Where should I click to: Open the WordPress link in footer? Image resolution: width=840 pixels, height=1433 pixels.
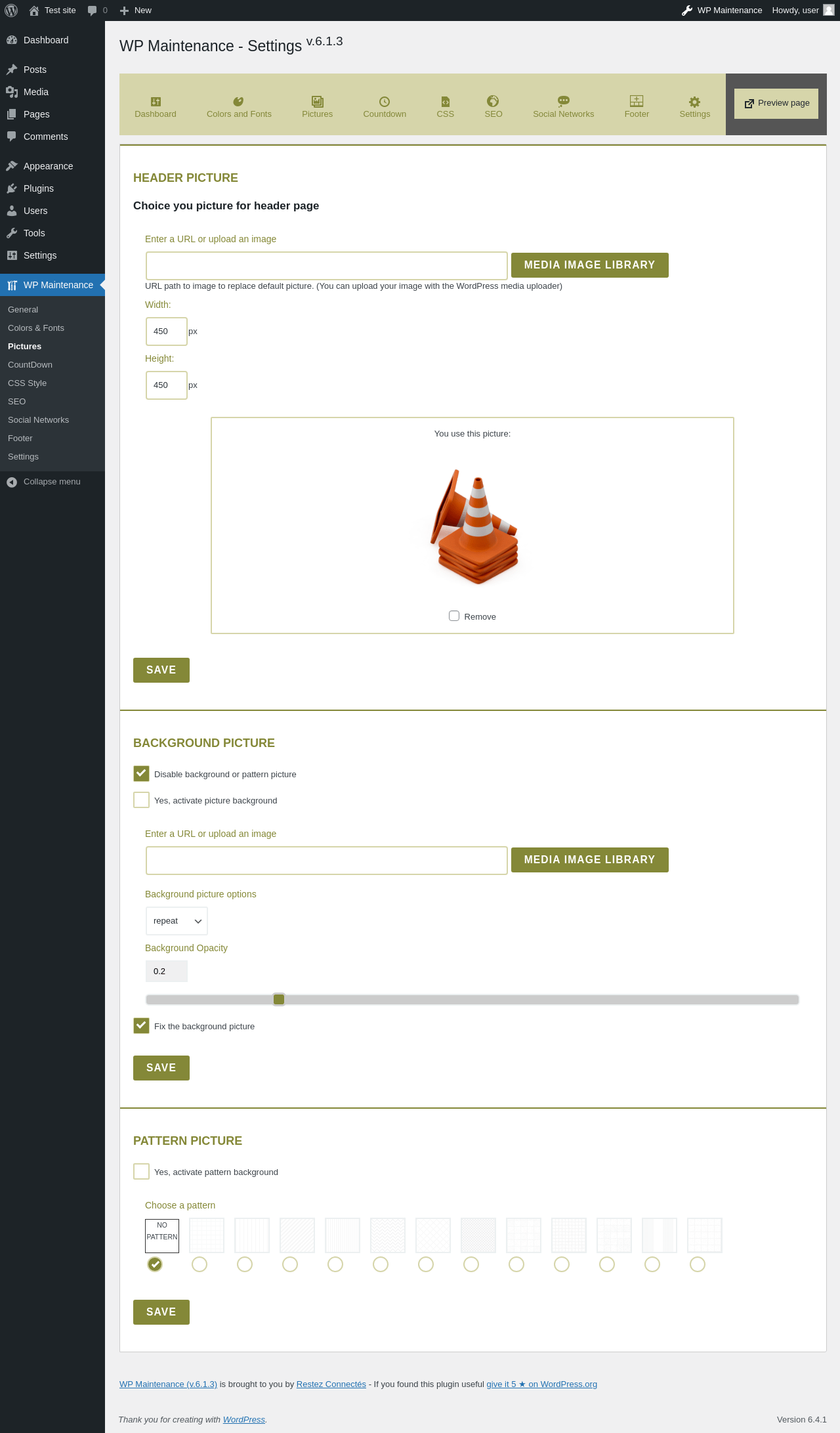pyautogui.click(x=243, y=1420)
